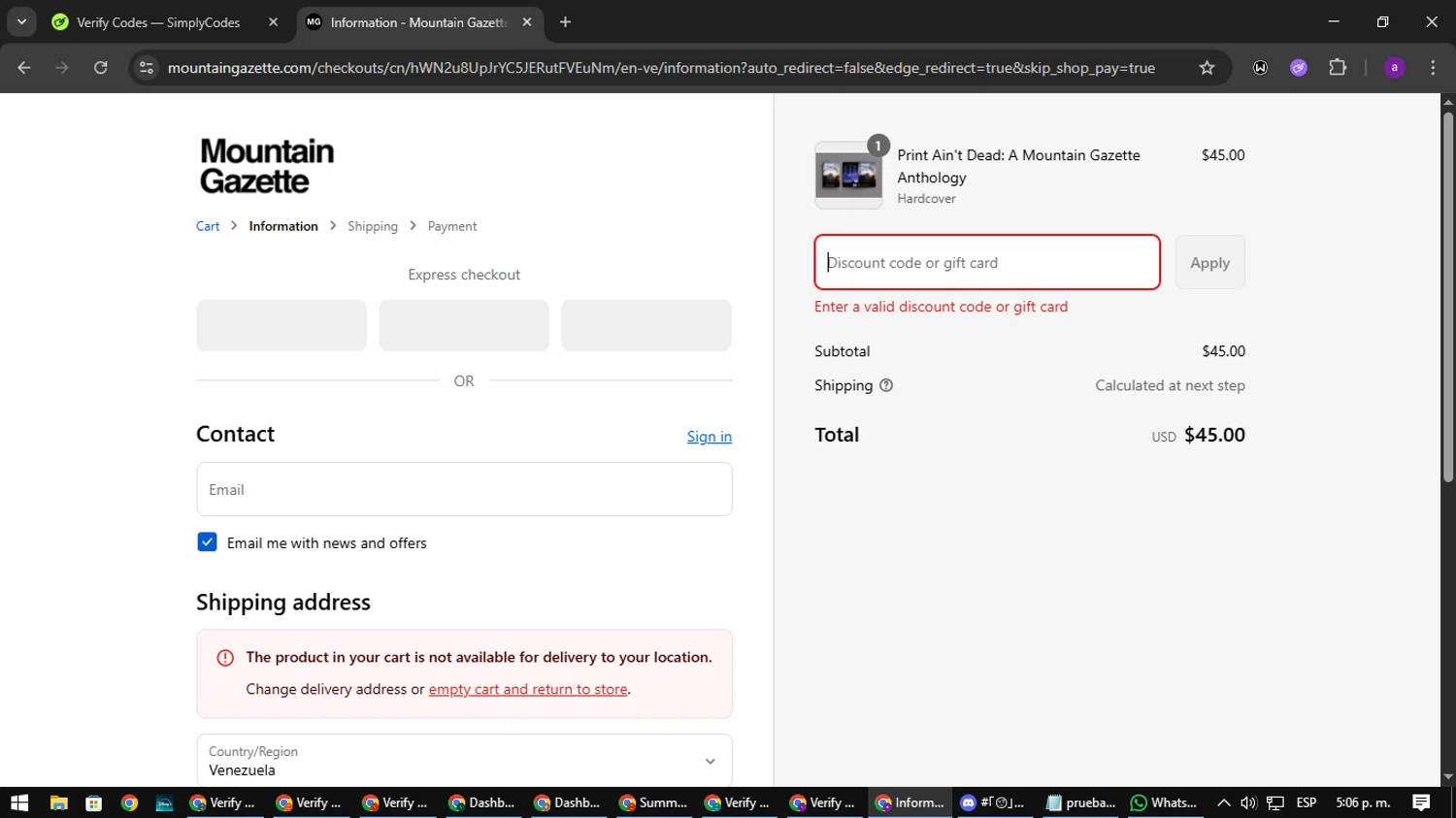Click the Shipping breadcrumb step
The height and width of the screenshot is (818, 1456).
(373, 226)
